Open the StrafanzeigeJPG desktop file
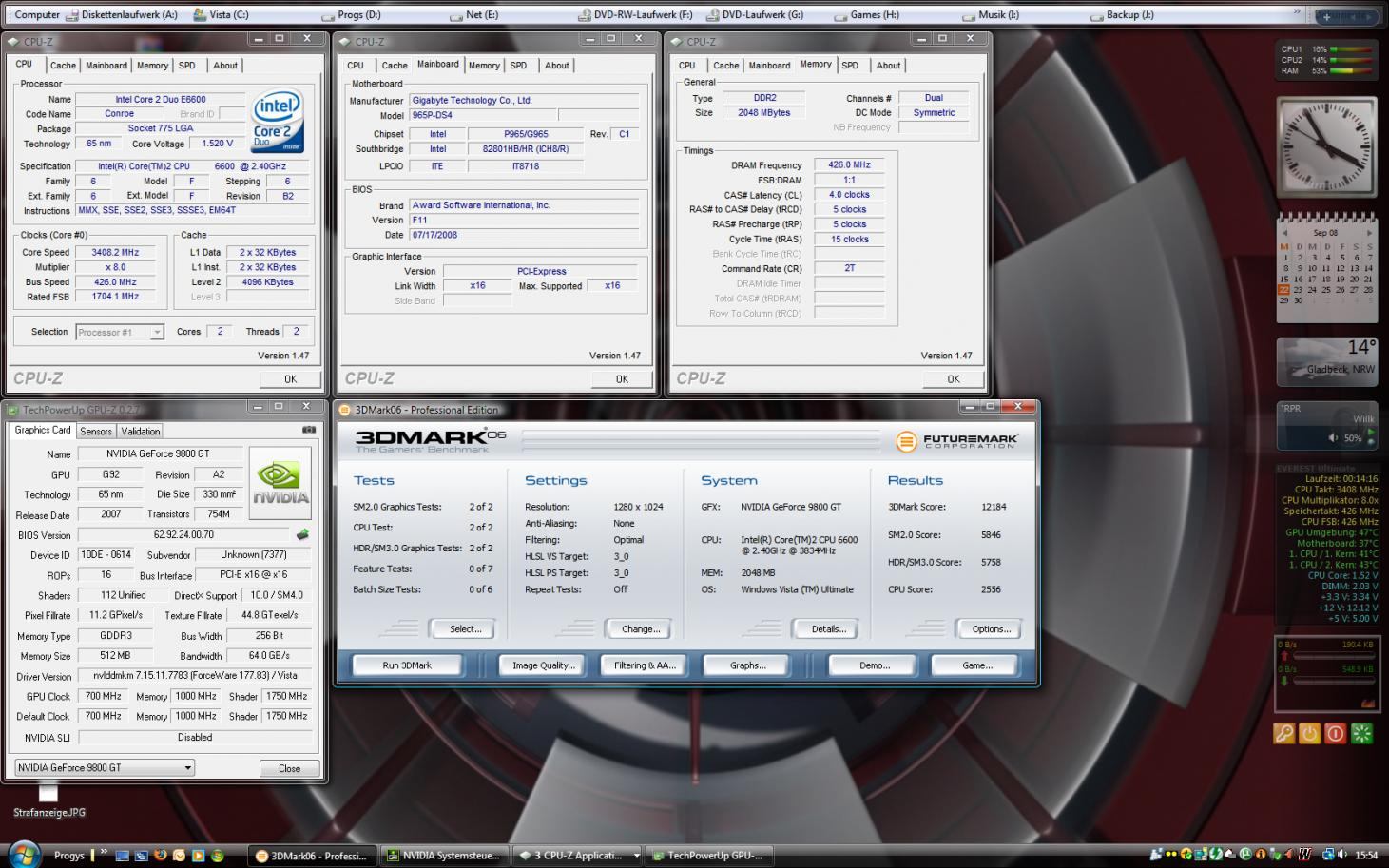The image size is (1389, 868). pos(48,800)
